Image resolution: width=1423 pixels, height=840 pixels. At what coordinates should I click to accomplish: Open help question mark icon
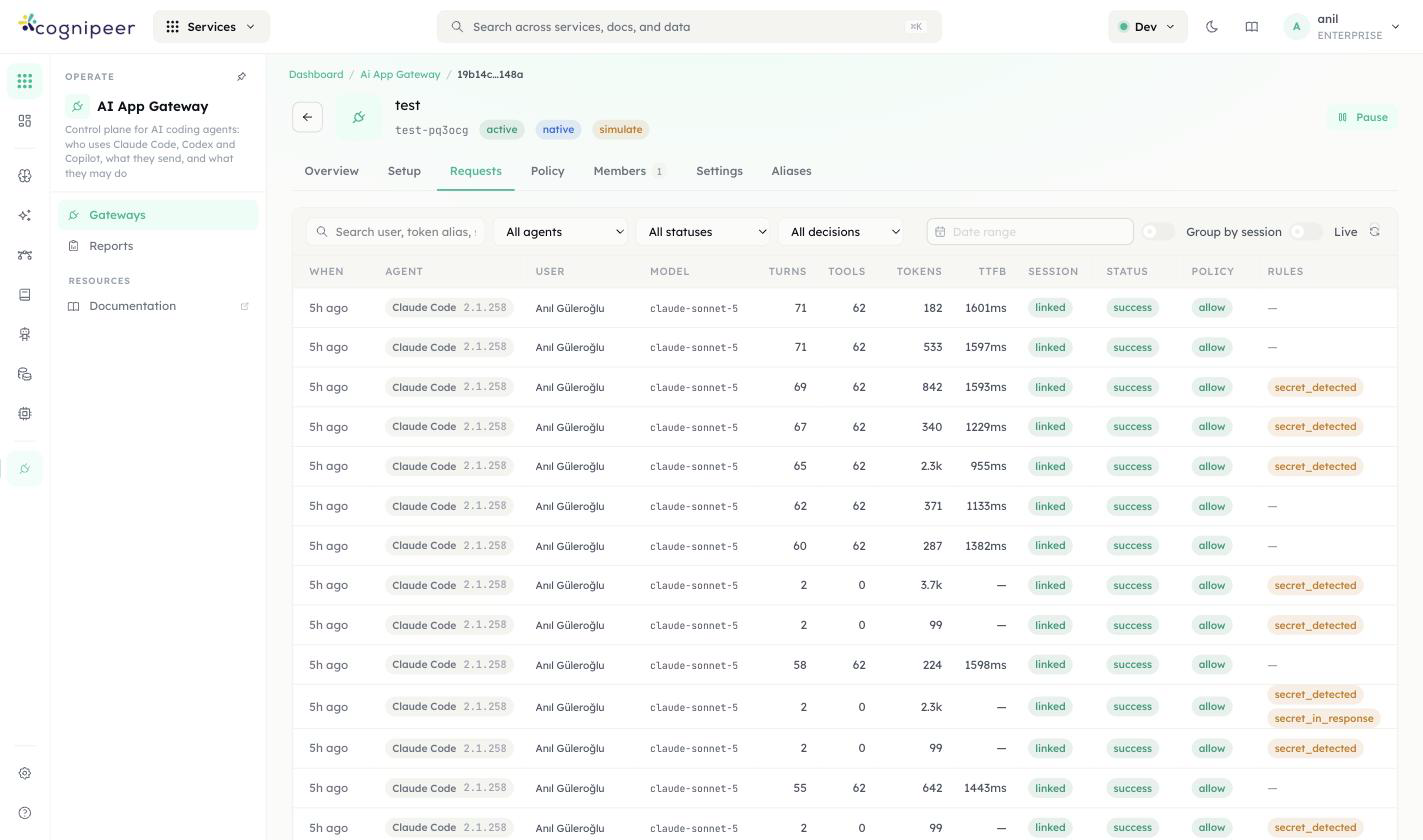coord(25,813)
